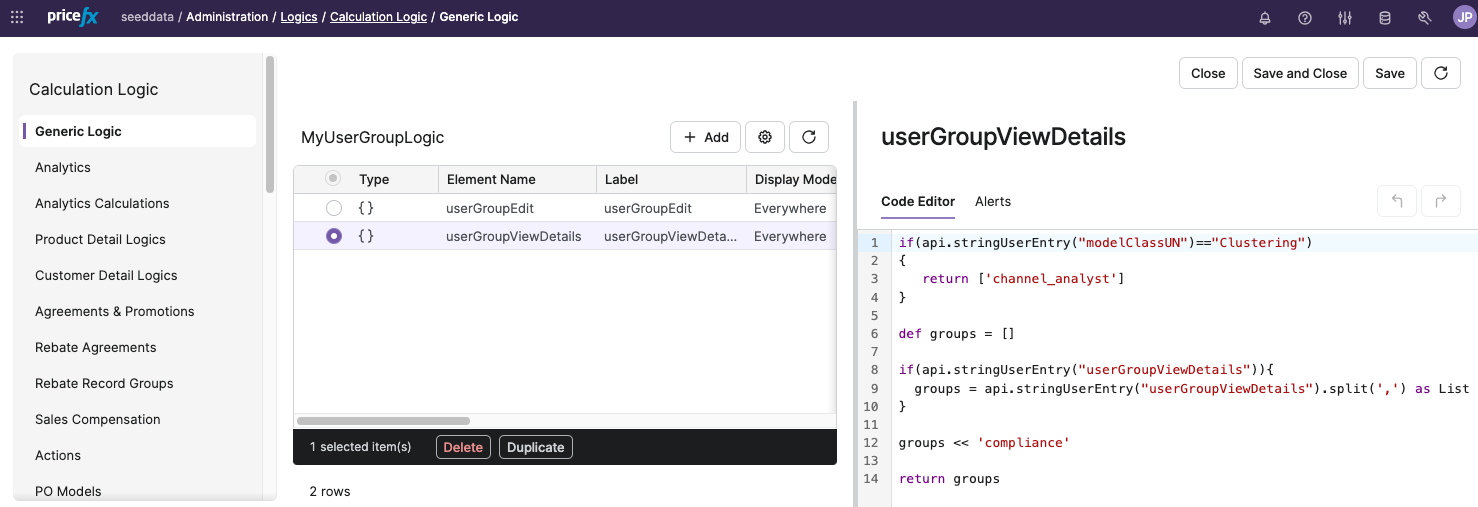The height and width of the screenshot is (507, 1478).
Task: Duplicate the selected element
Action: pyautogui.click(x=535, y=447)
